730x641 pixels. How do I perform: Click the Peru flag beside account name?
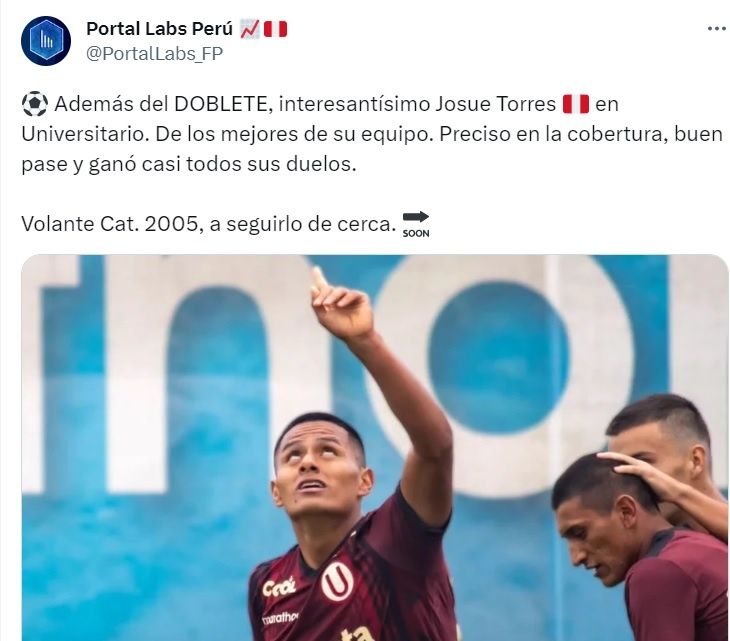(275, 29)
